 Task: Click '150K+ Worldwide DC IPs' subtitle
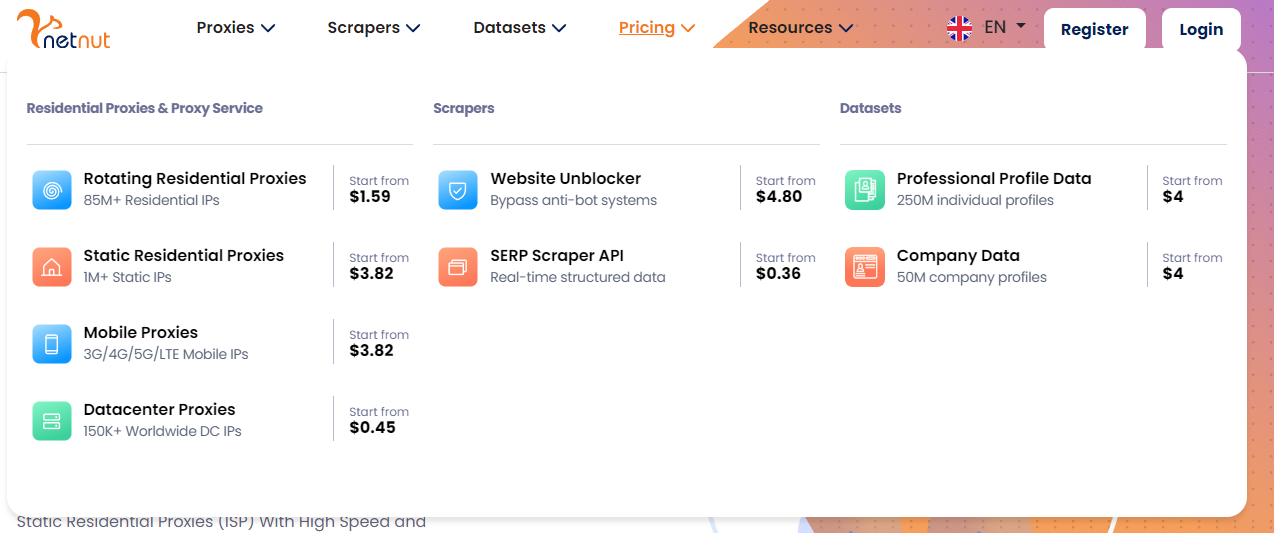tap(163, 431)
